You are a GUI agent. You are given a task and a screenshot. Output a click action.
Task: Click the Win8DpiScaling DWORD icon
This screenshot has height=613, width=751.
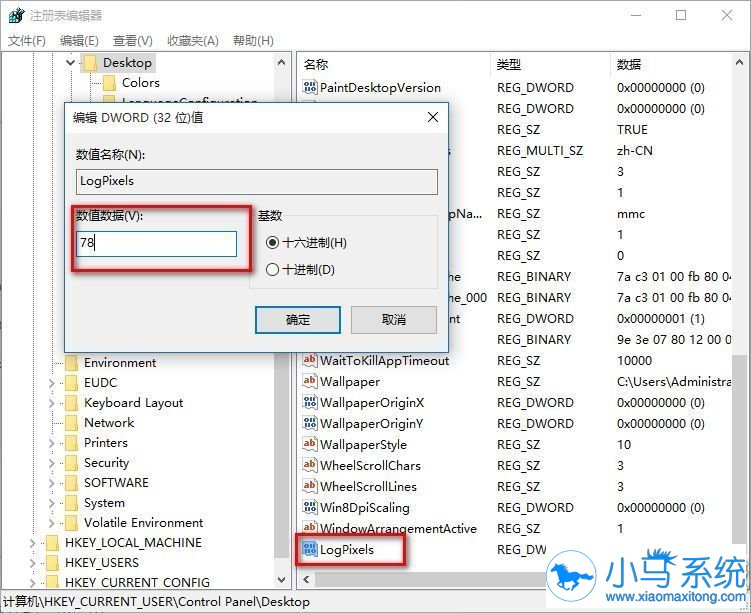310,507
